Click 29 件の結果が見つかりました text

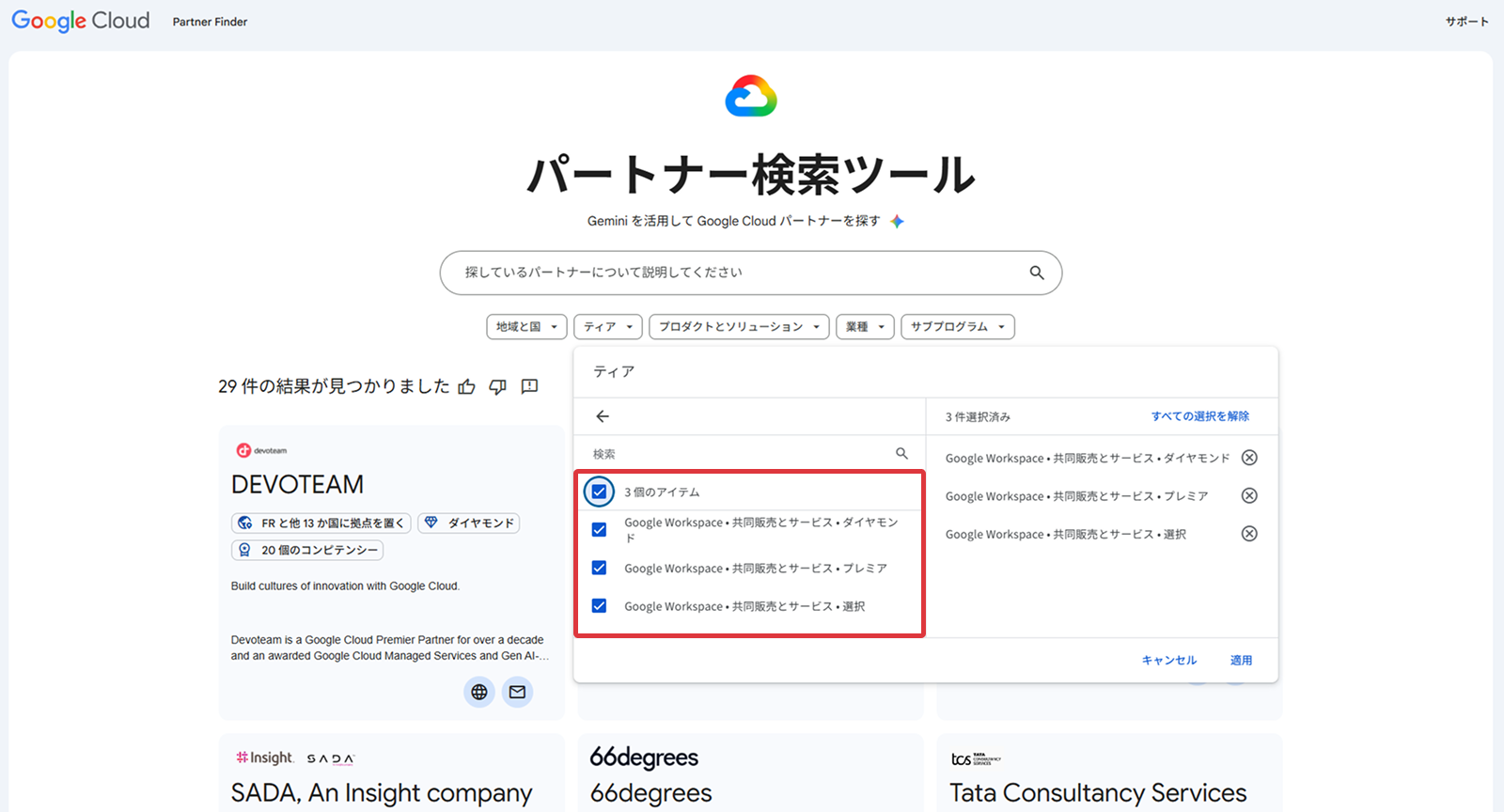coord(334,386)
